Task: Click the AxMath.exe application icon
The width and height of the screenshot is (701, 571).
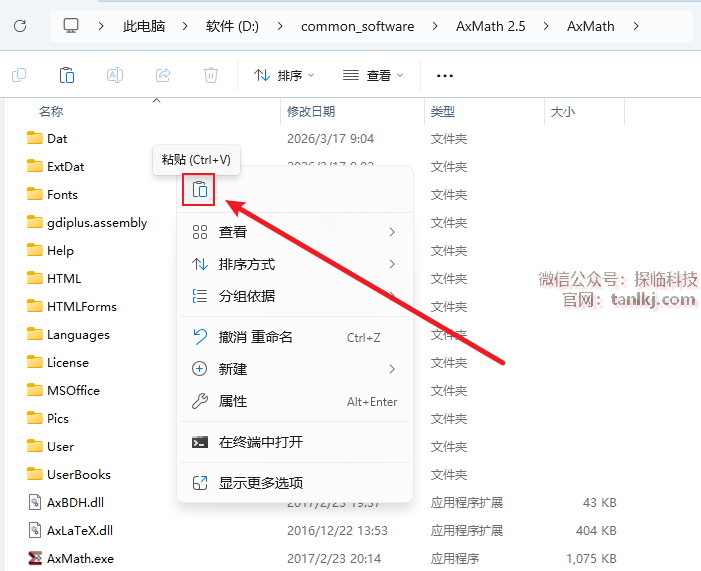Action: tap(35, 558)
